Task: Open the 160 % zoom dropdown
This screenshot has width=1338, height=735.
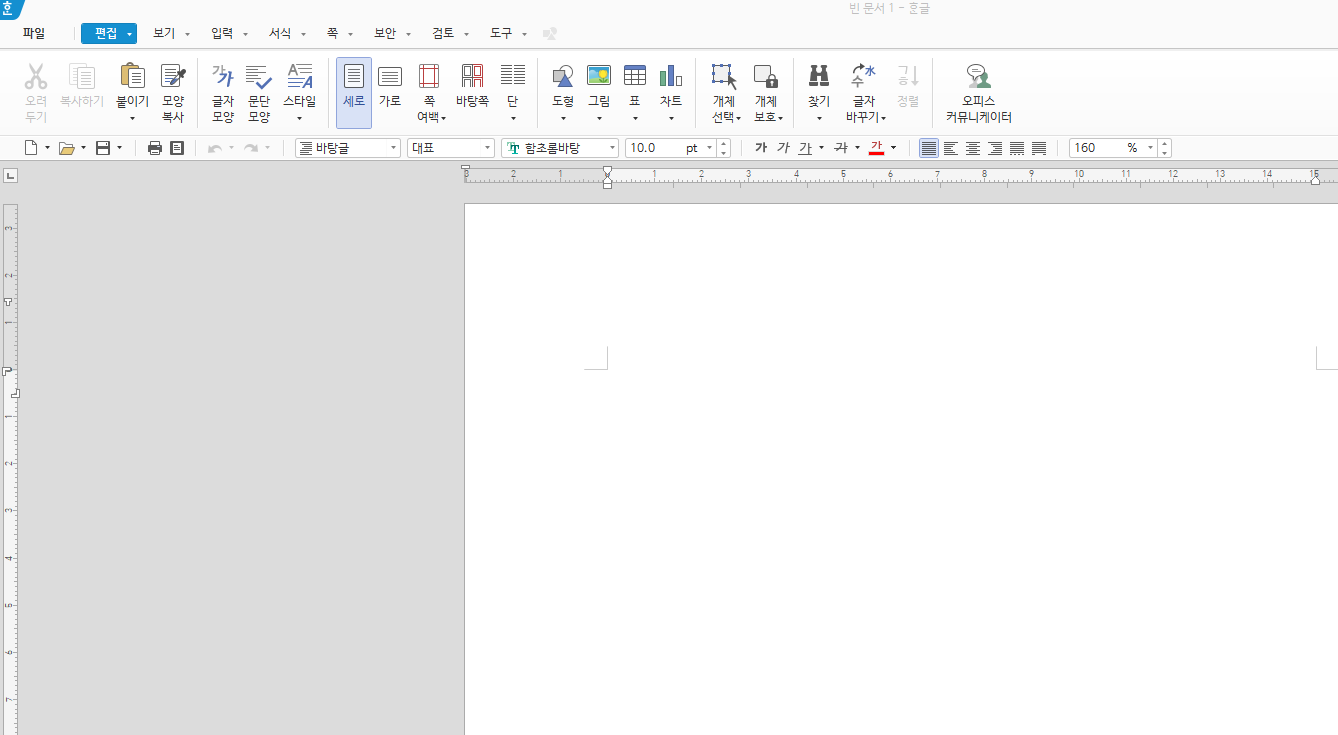Action: 1151,148
